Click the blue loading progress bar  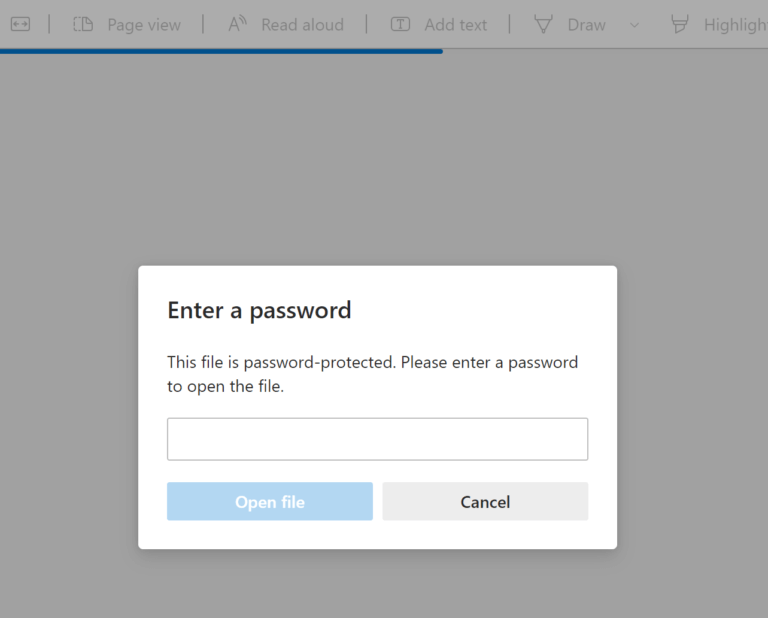click(x=220, y=51)
